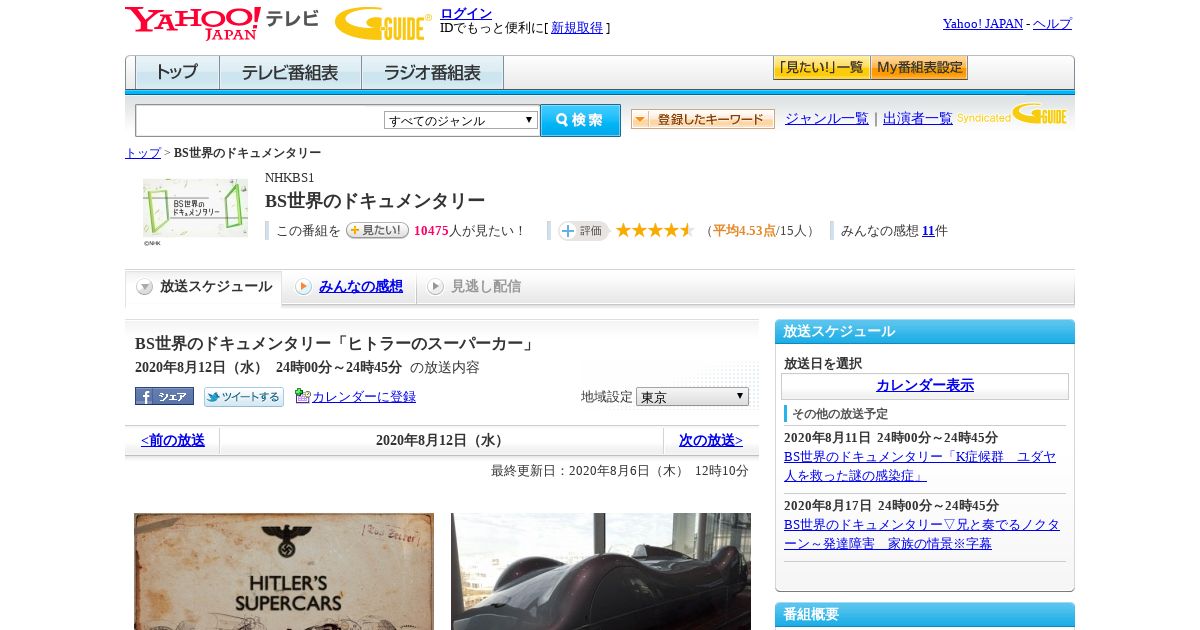The width and height of the screenshot is (1200, 630).
Task: Click the 評価 plus rating button
Action: coord(584,230)
